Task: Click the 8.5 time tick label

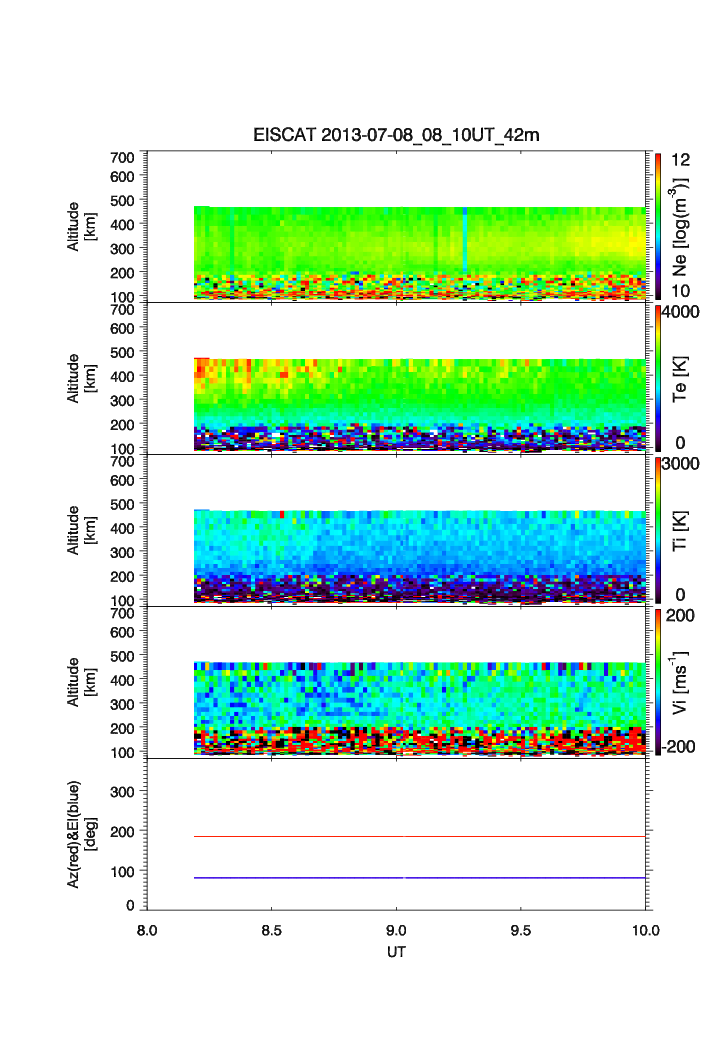Action: pyautogui.click(x=272, y=931)
